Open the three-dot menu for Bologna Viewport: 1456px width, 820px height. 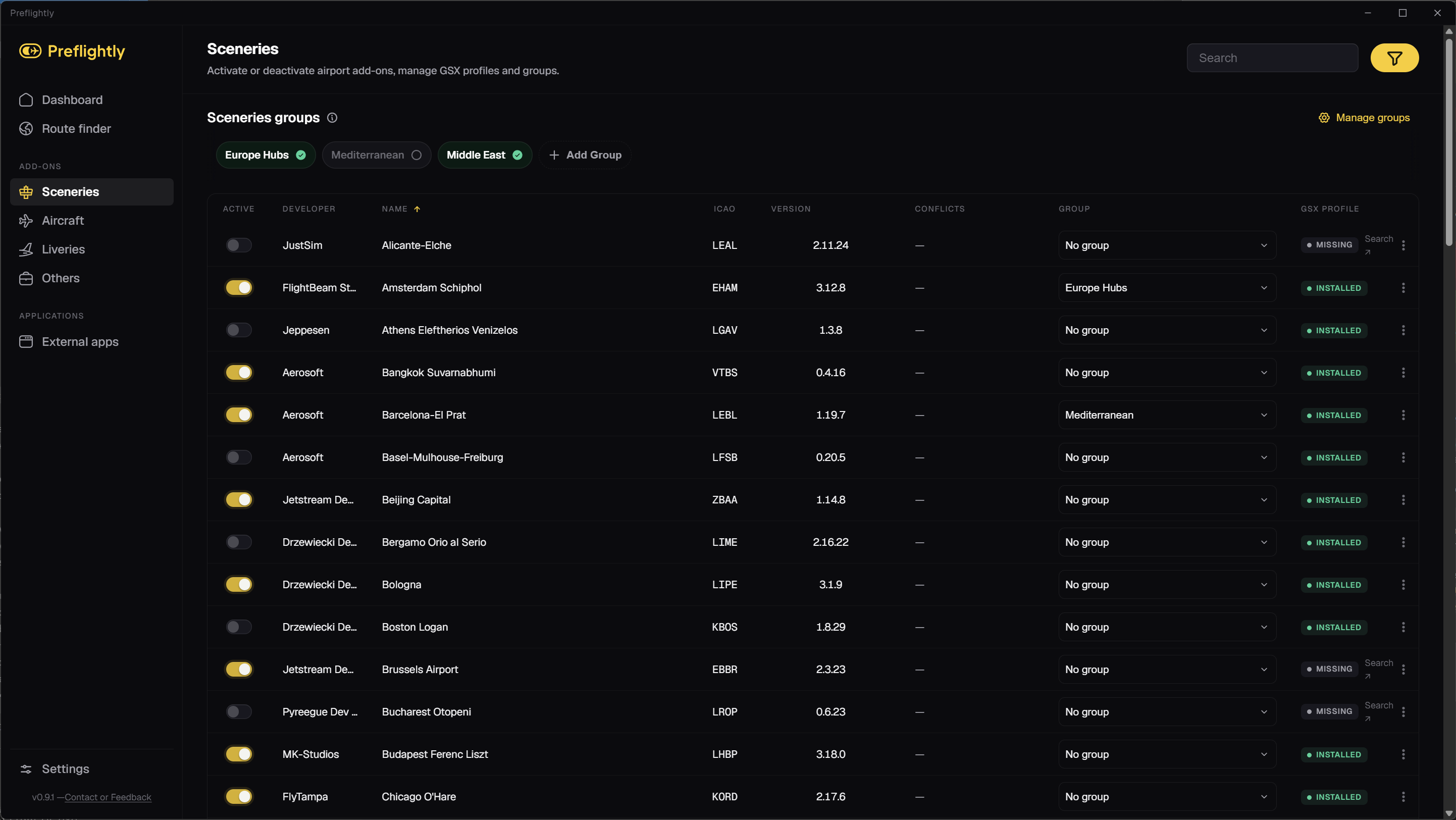(1403, 584)
